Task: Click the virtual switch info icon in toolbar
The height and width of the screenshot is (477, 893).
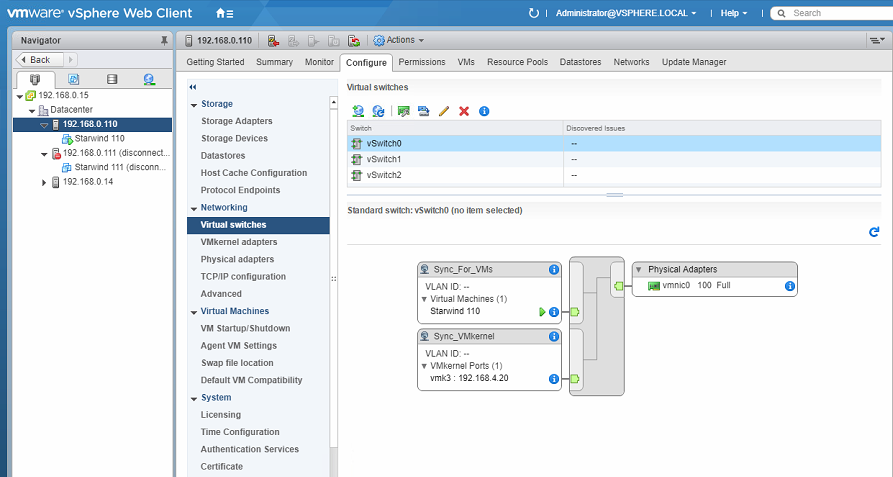Action: pos(484,111)
